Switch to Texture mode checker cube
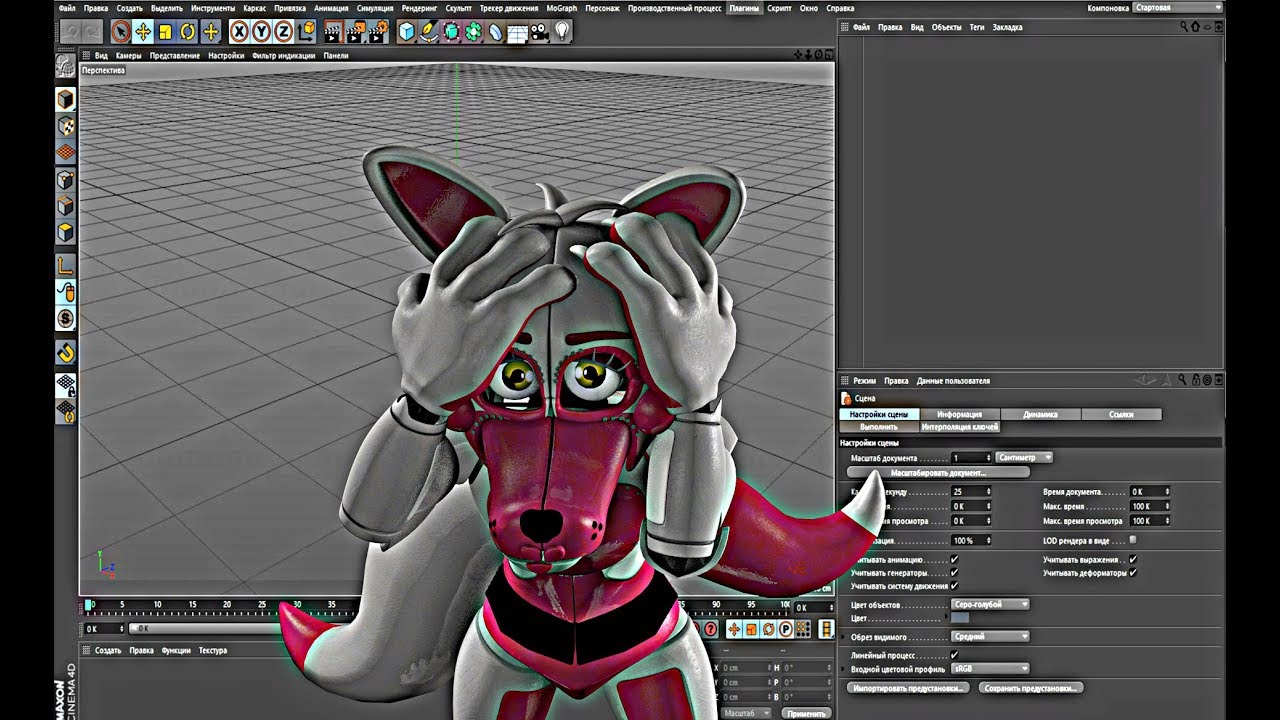 tap(65, 126)
